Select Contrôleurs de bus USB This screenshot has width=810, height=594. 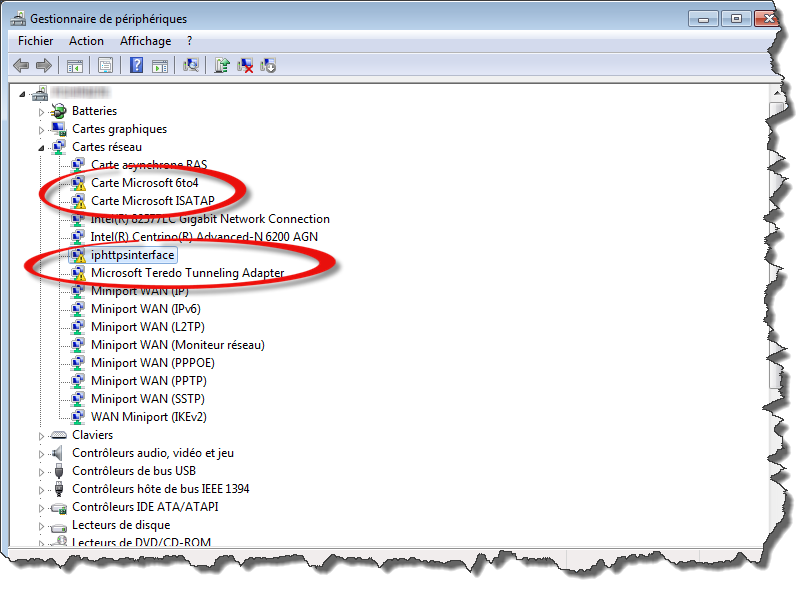click(x=134, y=471)
